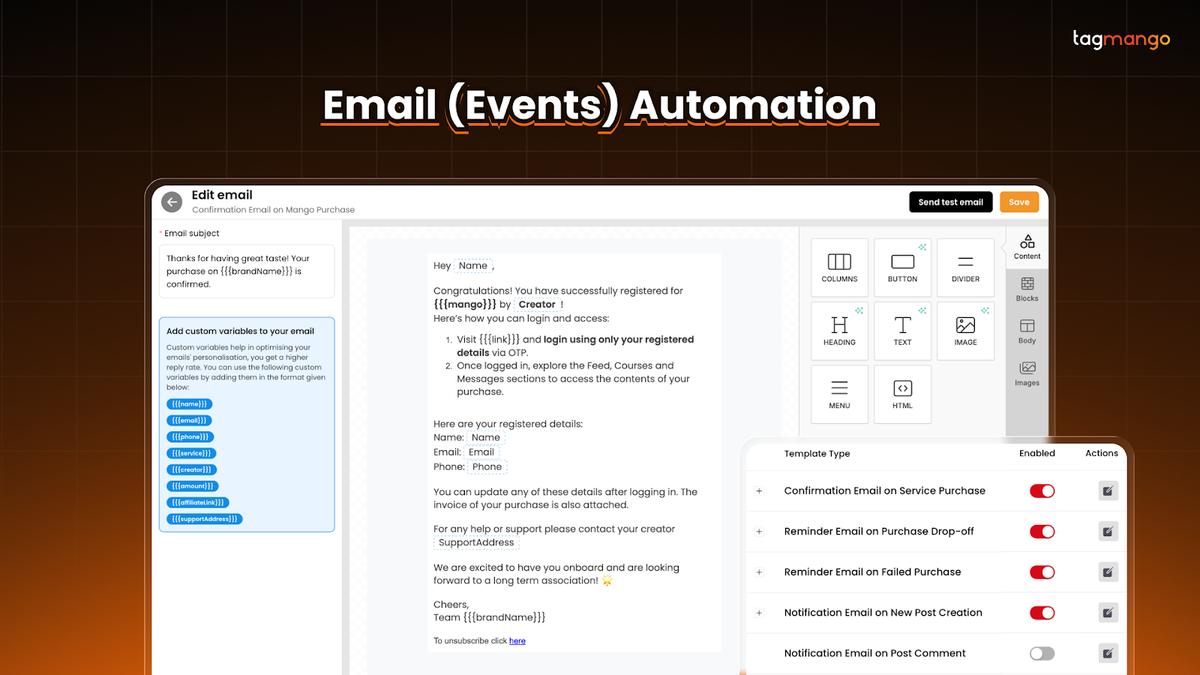Insert an Image block
This screenshot has width=1200, height=675.
[x=965, y=330]
